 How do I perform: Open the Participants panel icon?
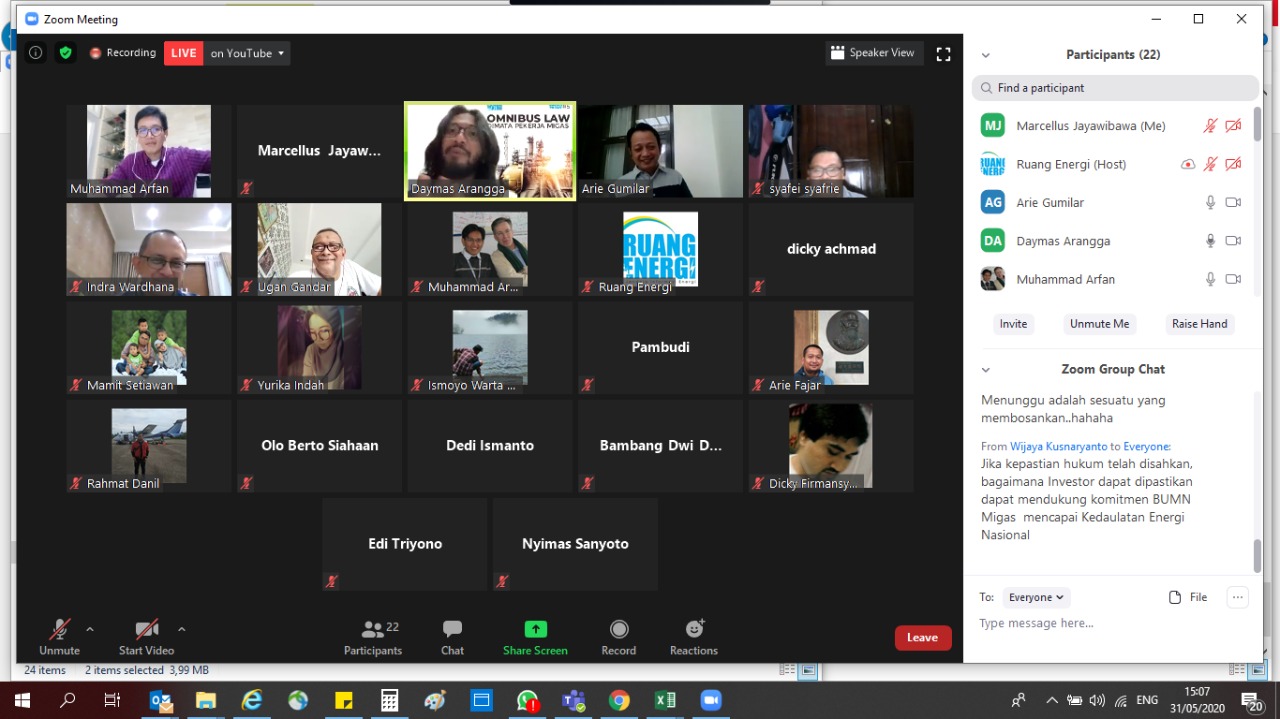(x=373, y=630)
